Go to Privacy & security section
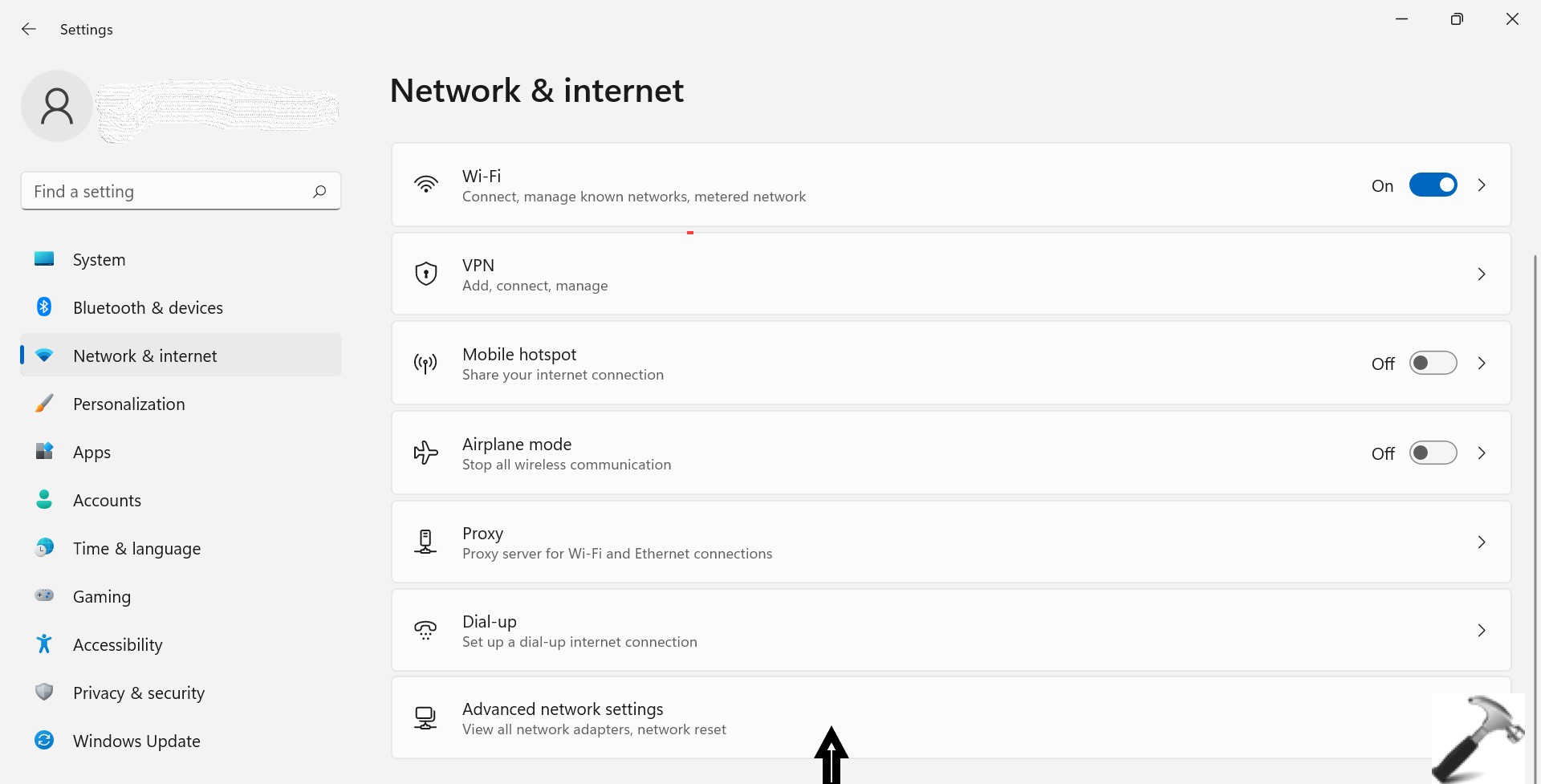Viewport: 1541px width, 784px height. (138, 693)
